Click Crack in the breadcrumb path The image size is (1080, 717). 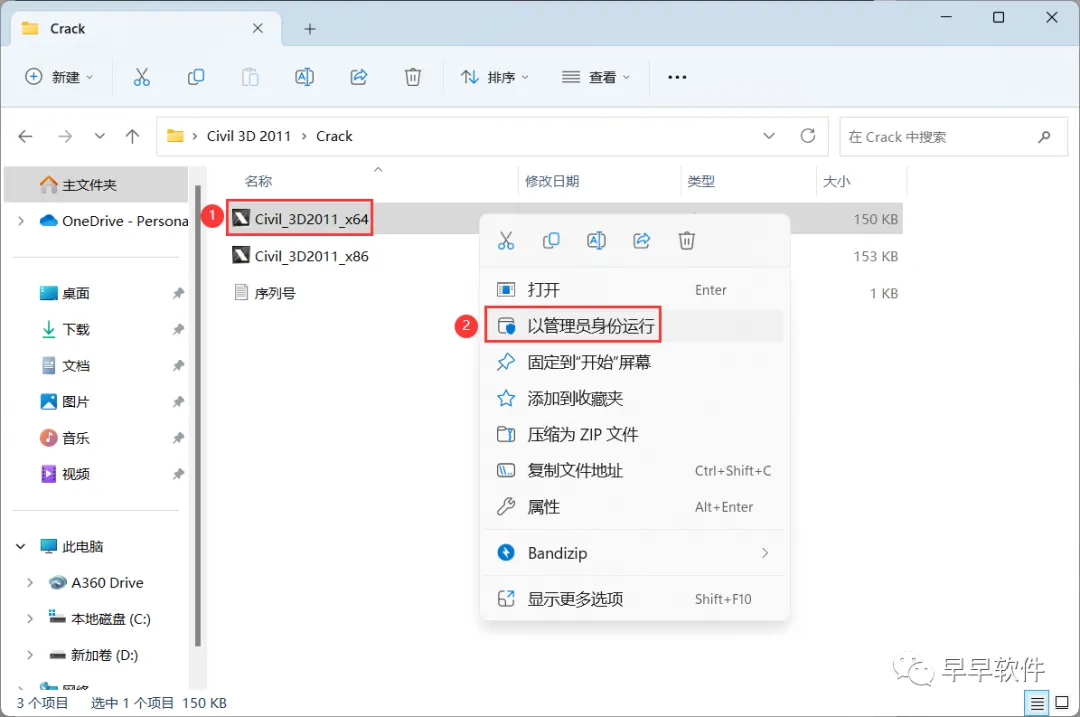(334, 136)
